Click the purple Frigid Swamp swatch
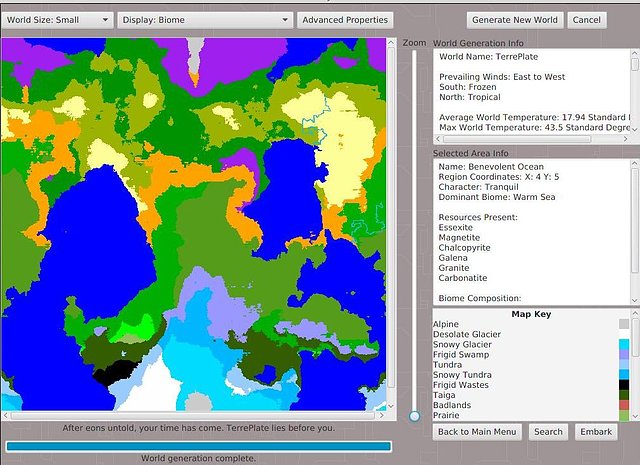This screenshot has width=640, height=465. coord(624,354)
